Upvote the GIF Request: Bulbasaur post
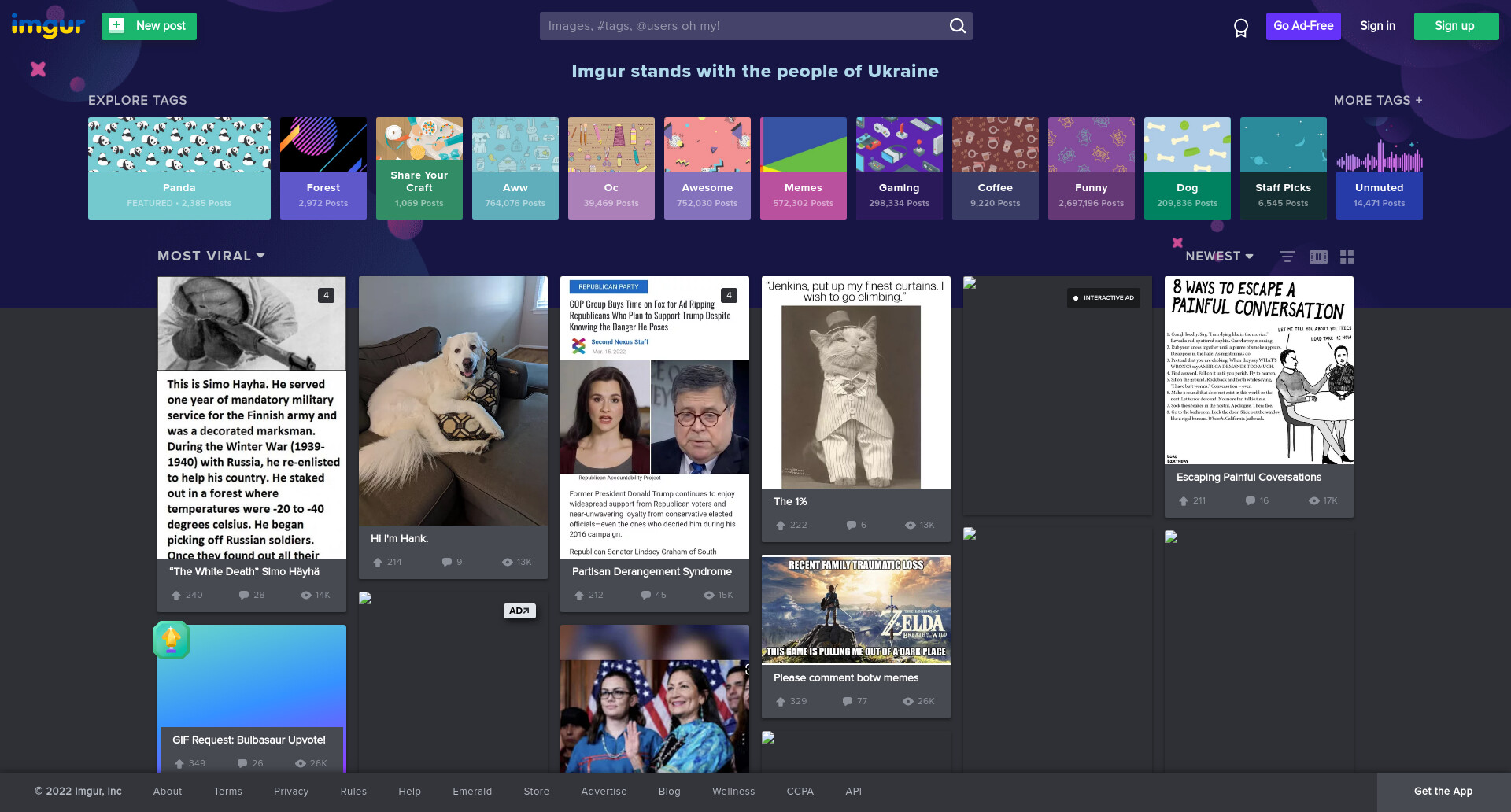Viewport: 1511px width, 812px height. 179,764
